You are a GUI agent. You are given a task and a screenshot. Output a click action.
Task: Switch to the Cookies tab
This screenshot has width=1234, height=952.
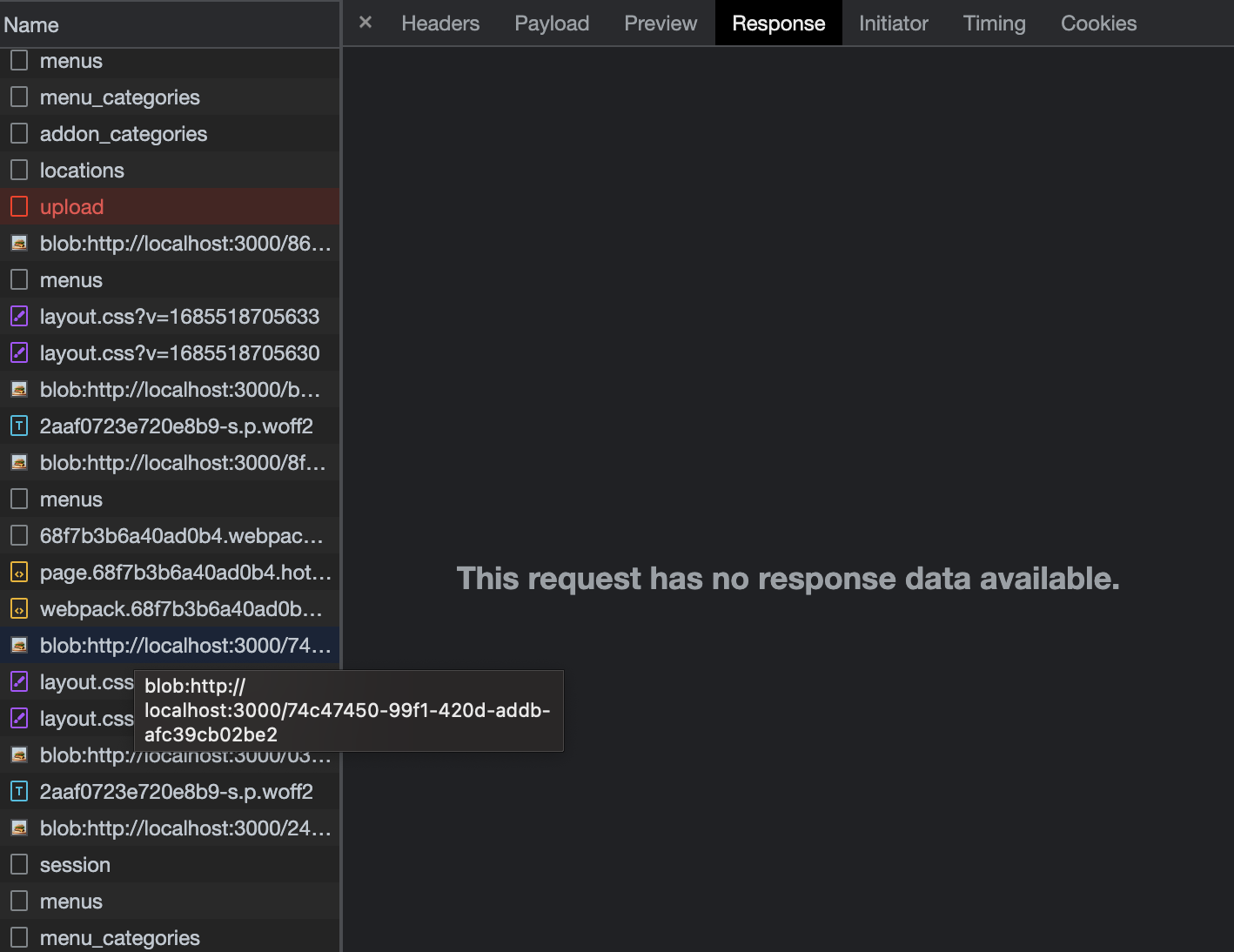point(1097,23)
